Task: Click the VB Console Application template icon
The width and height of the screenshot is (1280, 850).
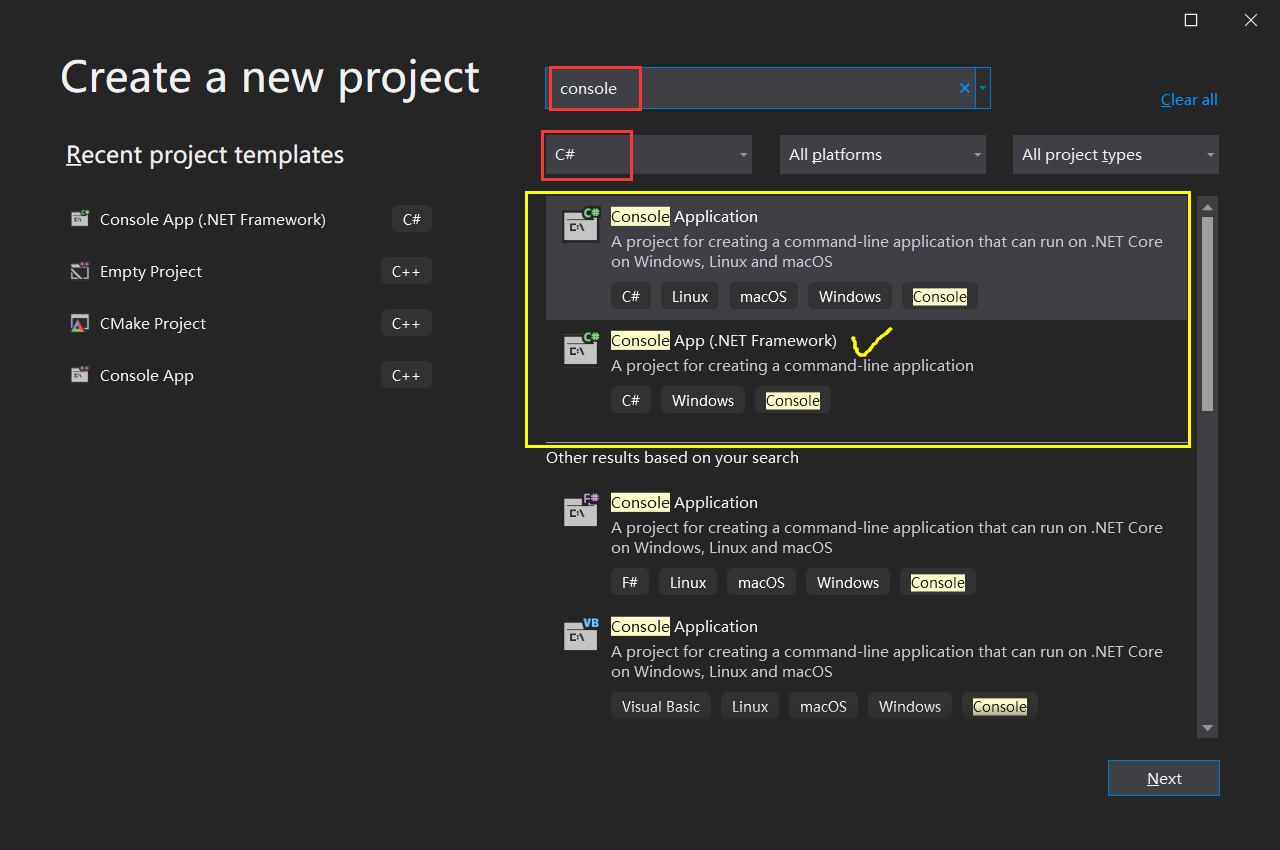Action: coord(580,635)
